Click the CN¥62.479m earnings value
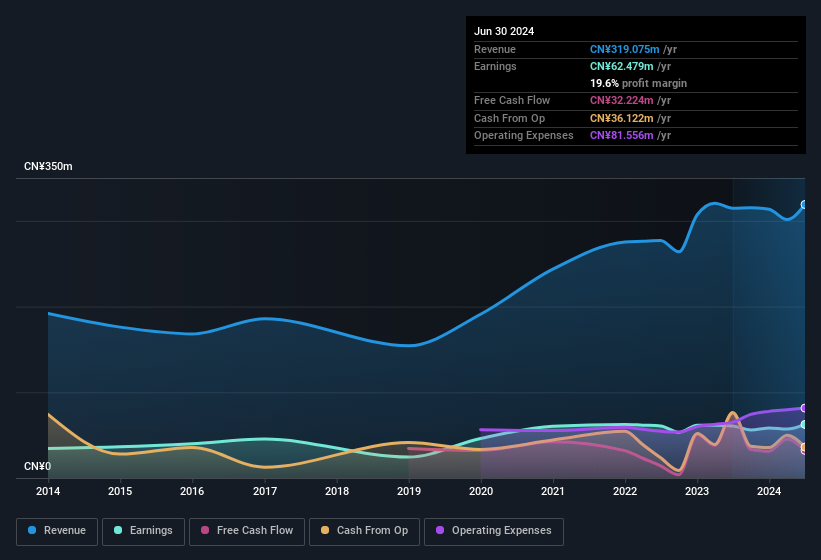Screen dimensions: 821x560 [622, 66]
